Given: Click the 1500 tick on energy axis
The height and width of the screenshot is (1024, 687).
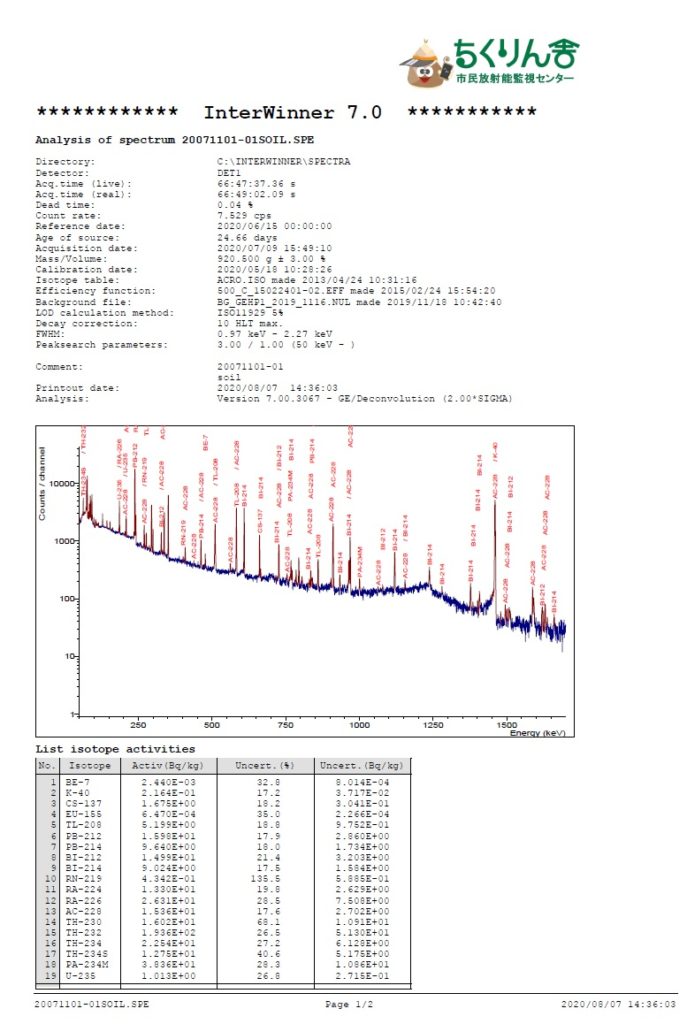Looking at the screenshot, I should click(508, 725).
